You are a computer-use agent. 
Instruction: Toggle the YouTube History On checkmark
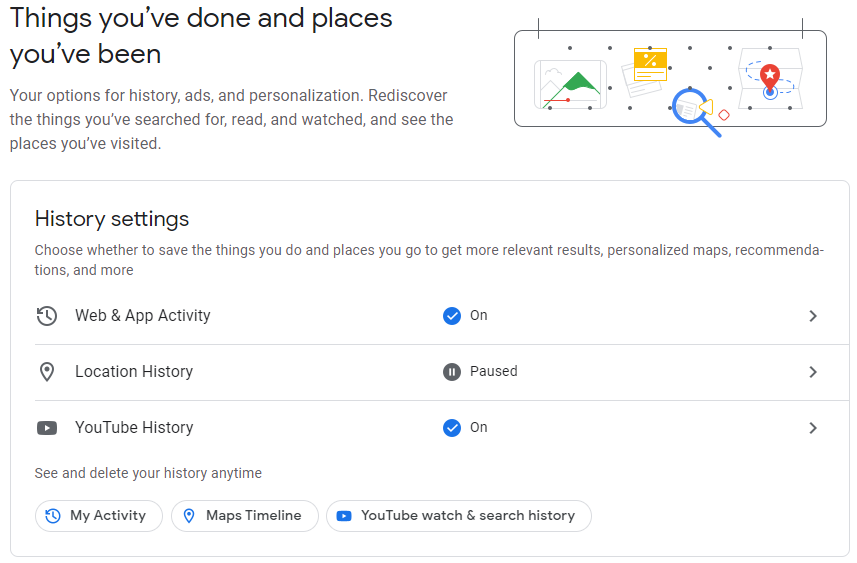[x=452, y=428]
